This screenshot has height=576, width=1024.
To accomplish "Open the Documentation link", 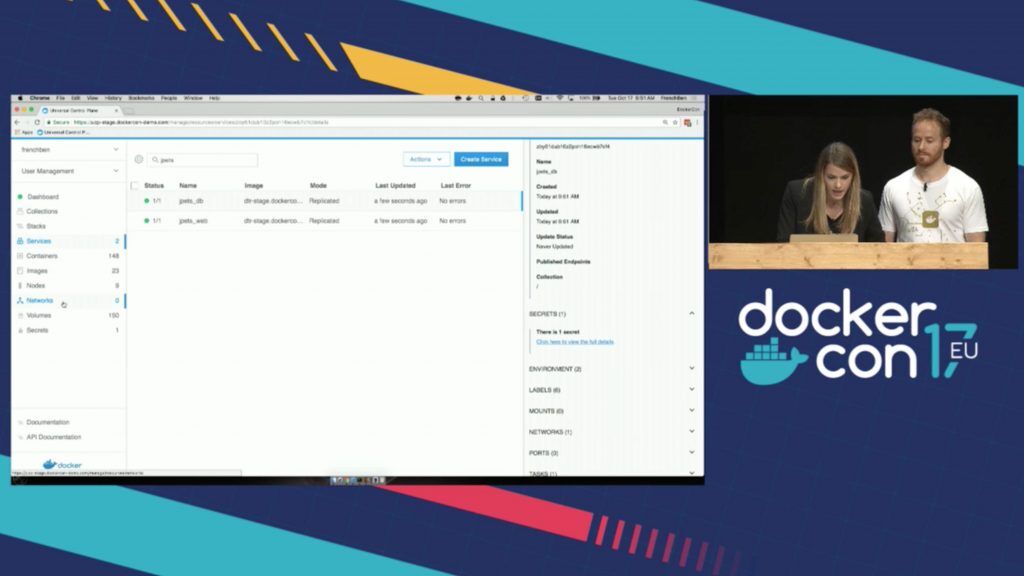I will click(x=48, y=423).
